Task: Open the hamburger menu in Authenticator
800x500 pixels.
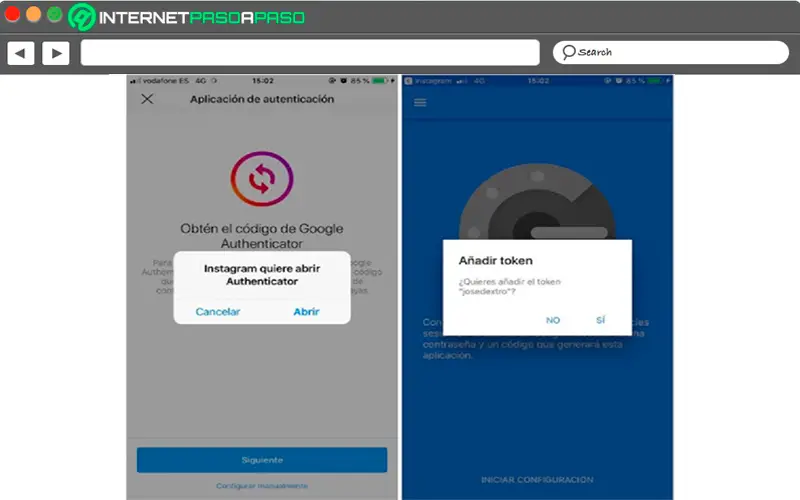Action: point(420,103)
